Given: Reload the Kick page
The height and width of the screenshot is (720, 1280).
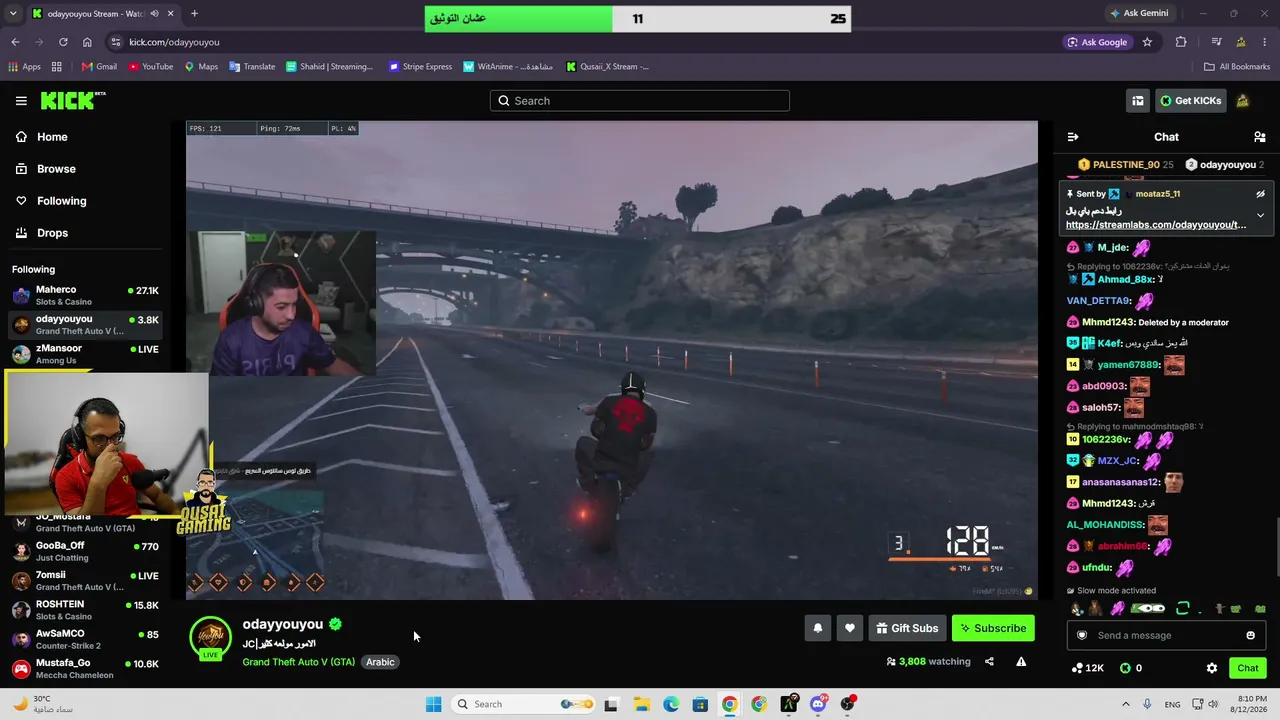Looking at the screenshot, I should 63,42.
